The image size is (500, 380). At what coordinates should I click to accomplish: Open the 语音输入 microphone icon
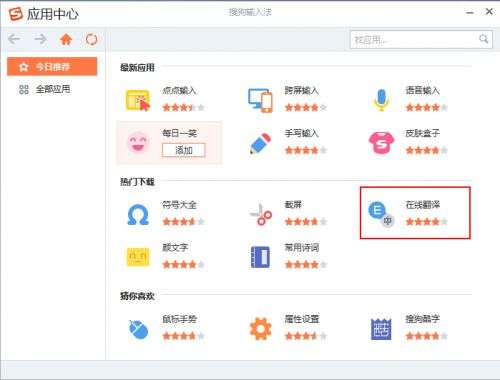(x=381, y=100)
